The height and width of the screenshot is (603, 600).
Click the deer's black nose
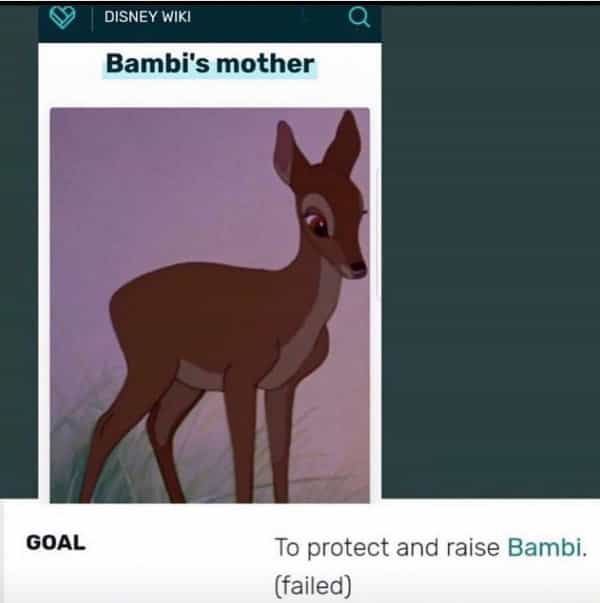358,266
